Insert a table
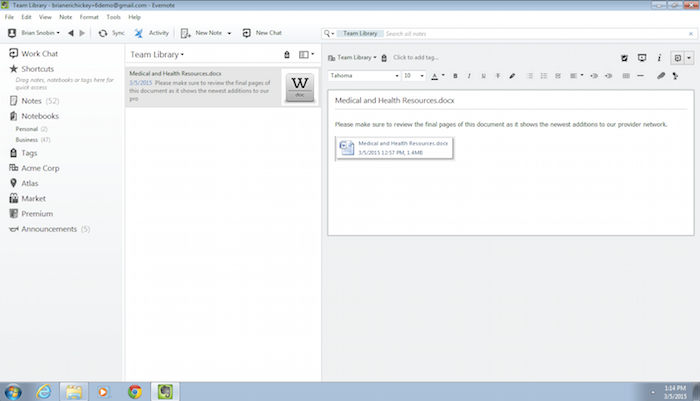Screen dimensions: 700x401 (626, 76)
